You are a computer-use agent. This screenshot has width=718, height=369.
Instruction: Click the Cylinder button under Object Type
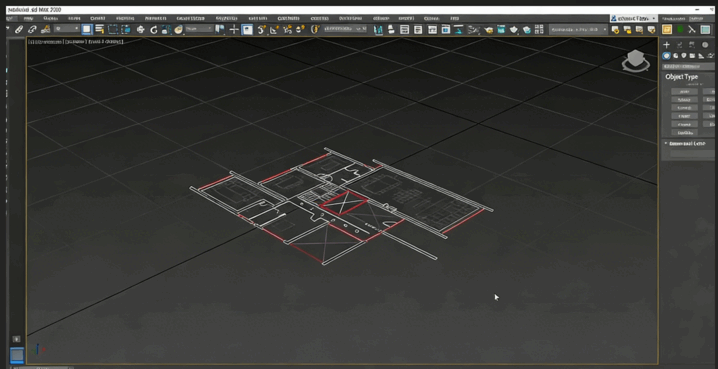click(684, 108)
